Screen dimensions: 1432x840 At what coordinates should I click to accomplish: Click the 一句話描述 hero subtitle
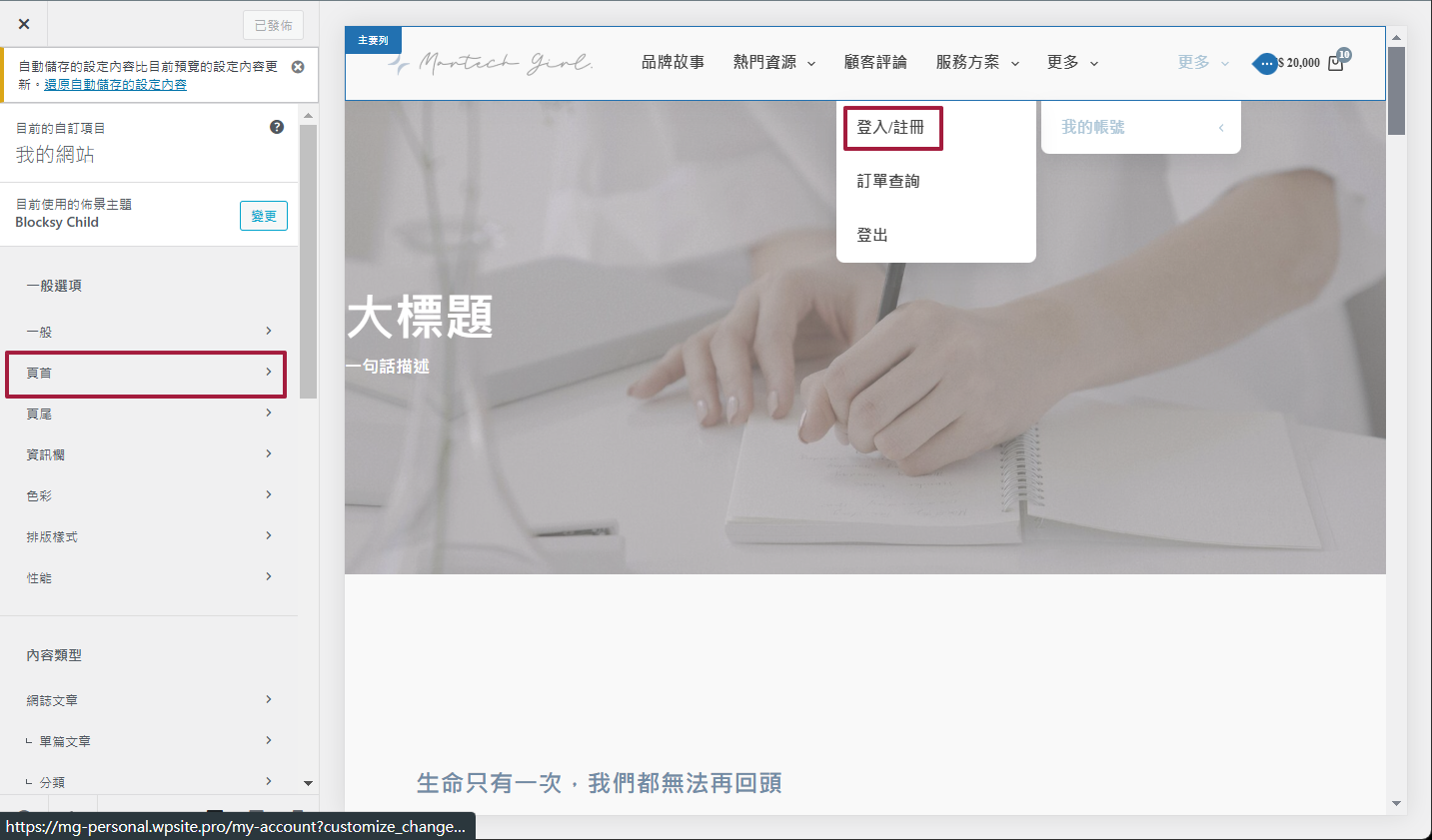click(388, 367)
